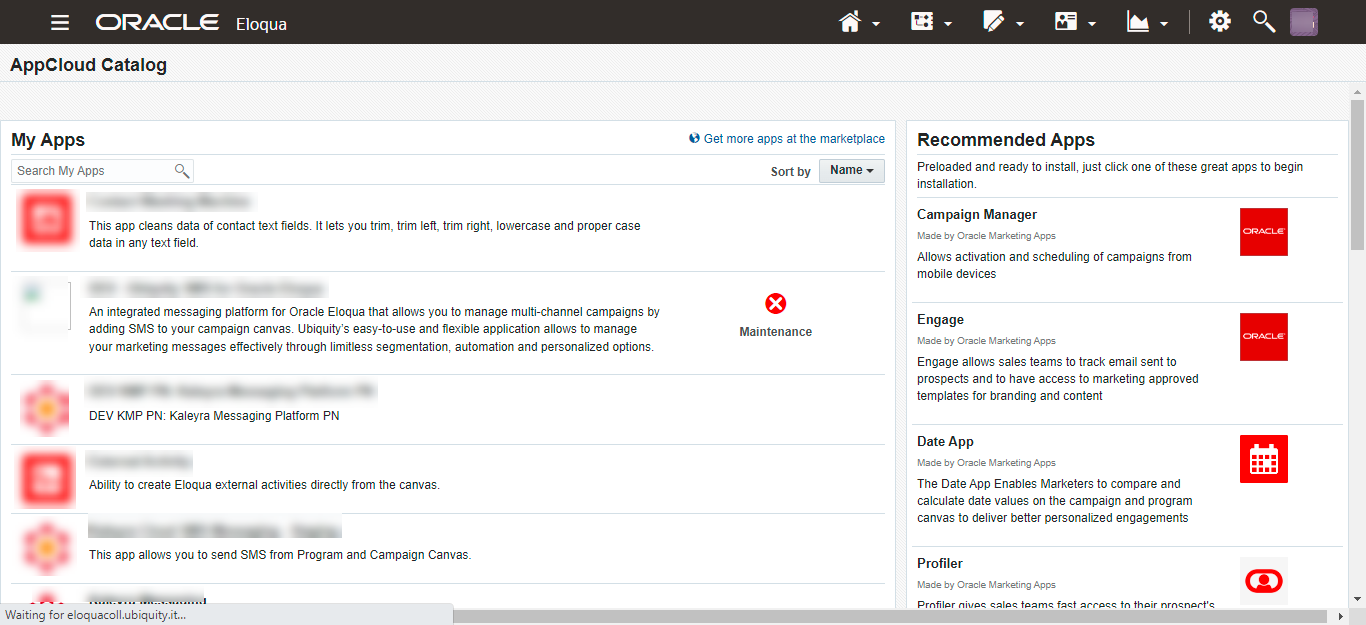
Task: Click the SMS messaging platform app broken thumbnail
Action: tap(45, 306)
